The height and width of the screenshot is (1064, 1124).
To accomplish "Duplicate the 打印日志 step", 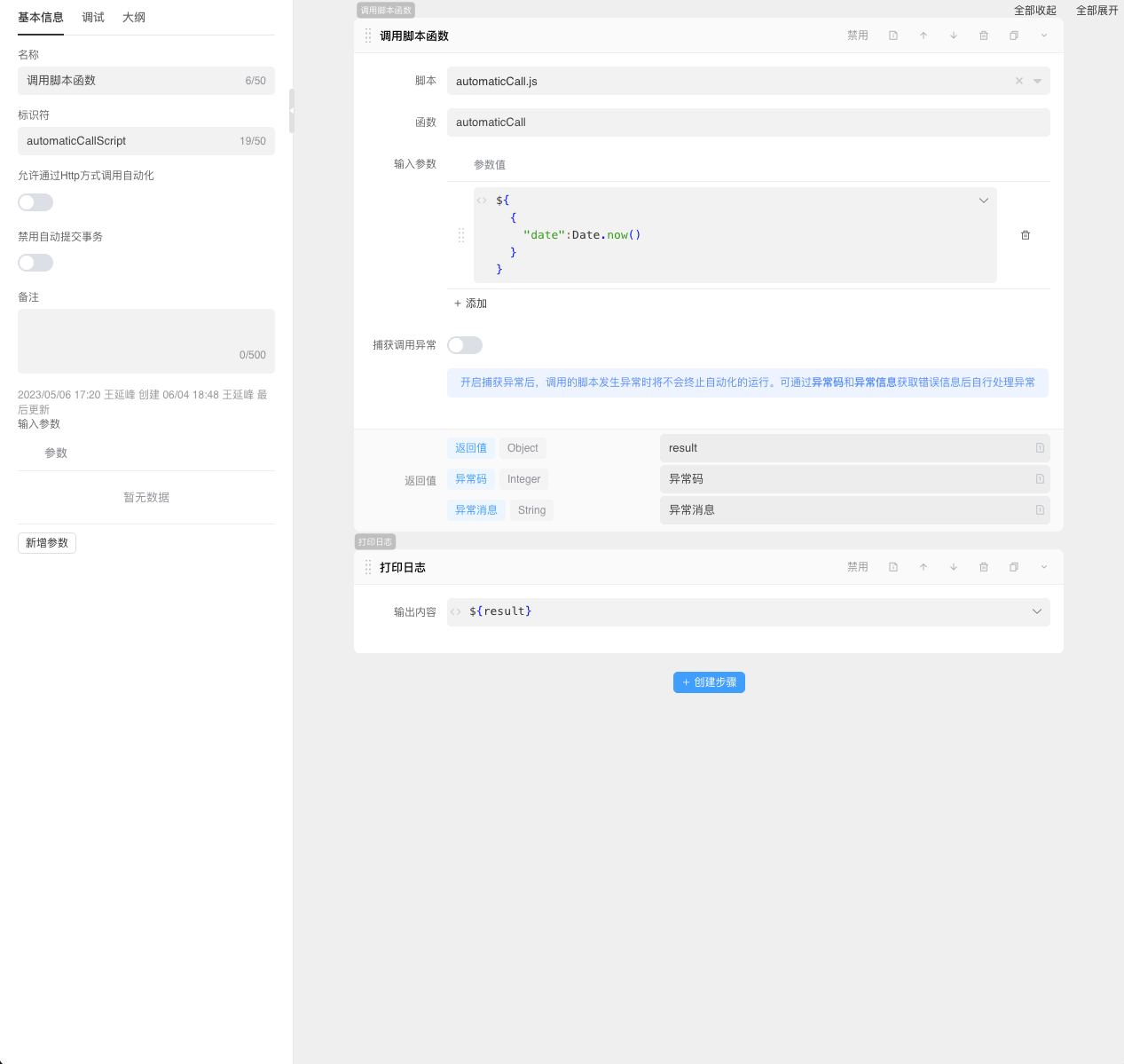I will click(1014, 567).
